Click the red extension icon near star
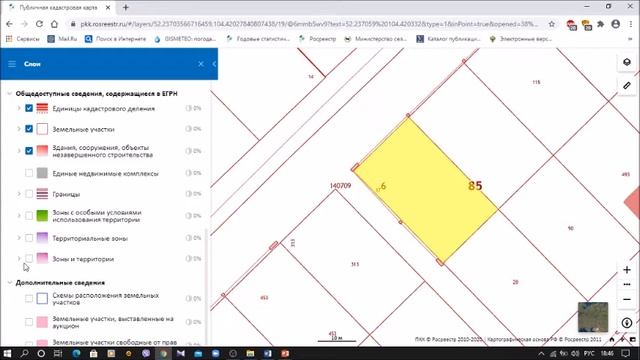 (571, 24)
